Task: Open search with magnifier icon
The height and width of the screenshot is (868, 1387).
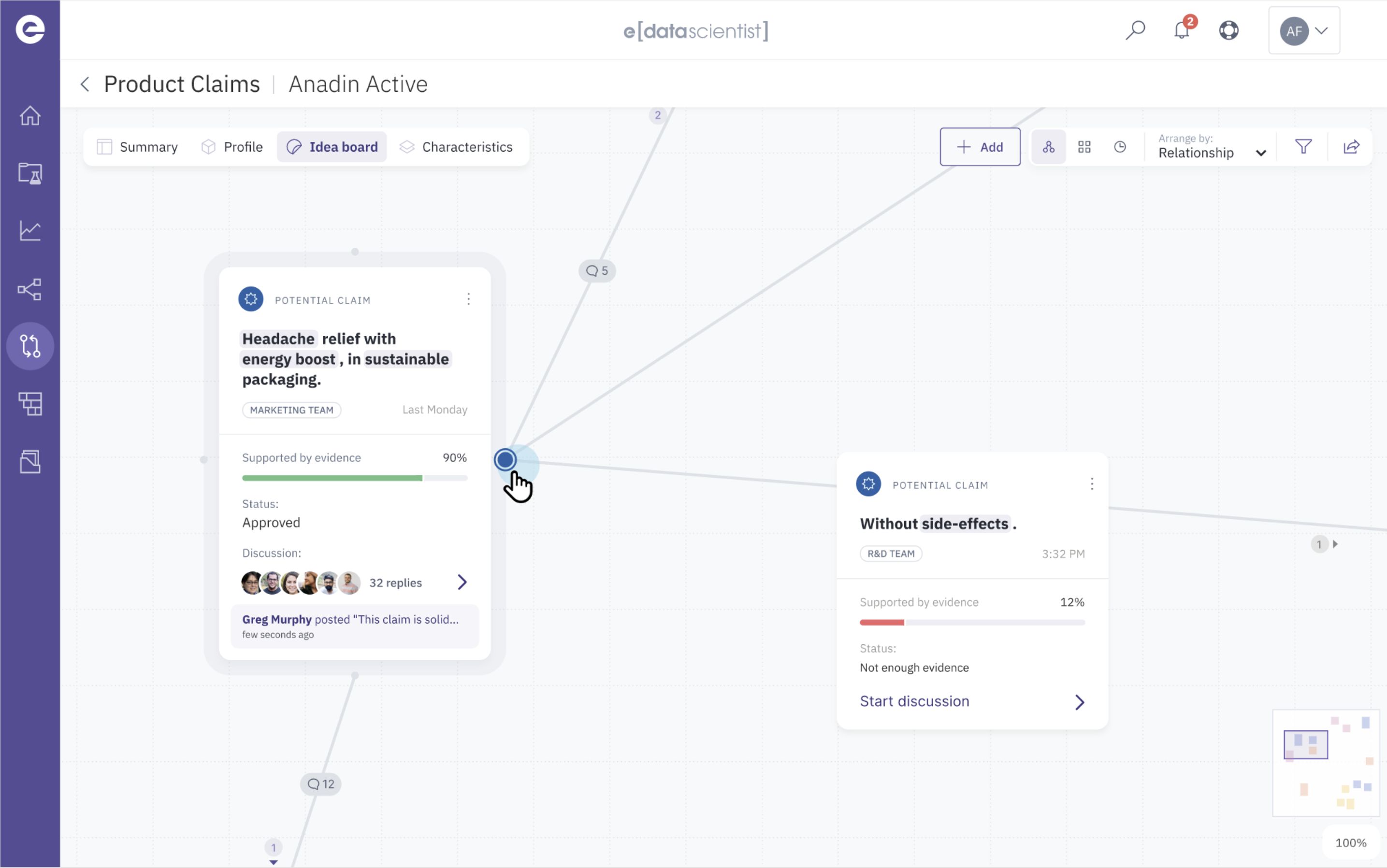Action: pos(1135,30)
